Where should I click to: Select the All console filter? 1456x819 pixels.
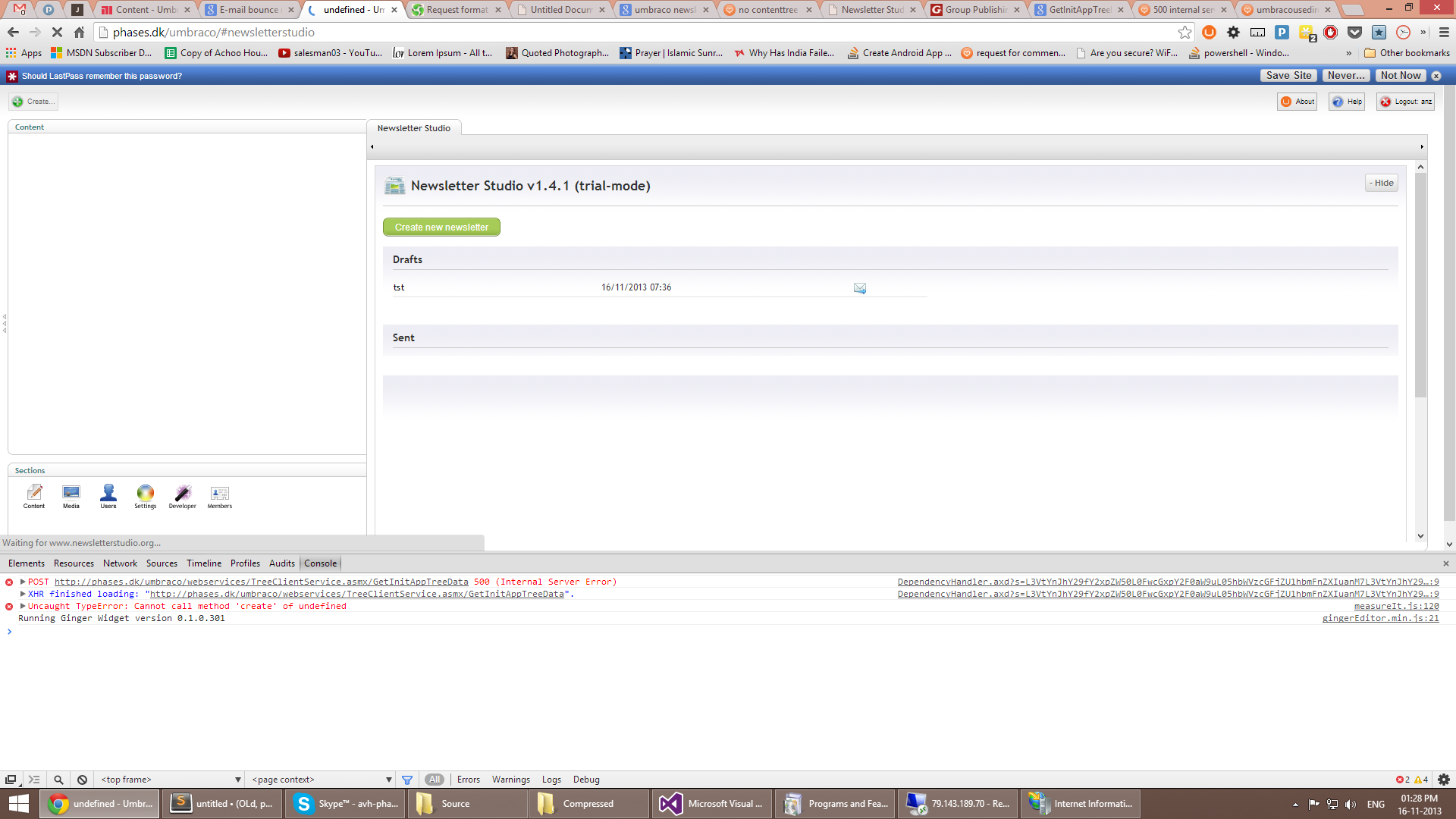click(x=435, y=780)
